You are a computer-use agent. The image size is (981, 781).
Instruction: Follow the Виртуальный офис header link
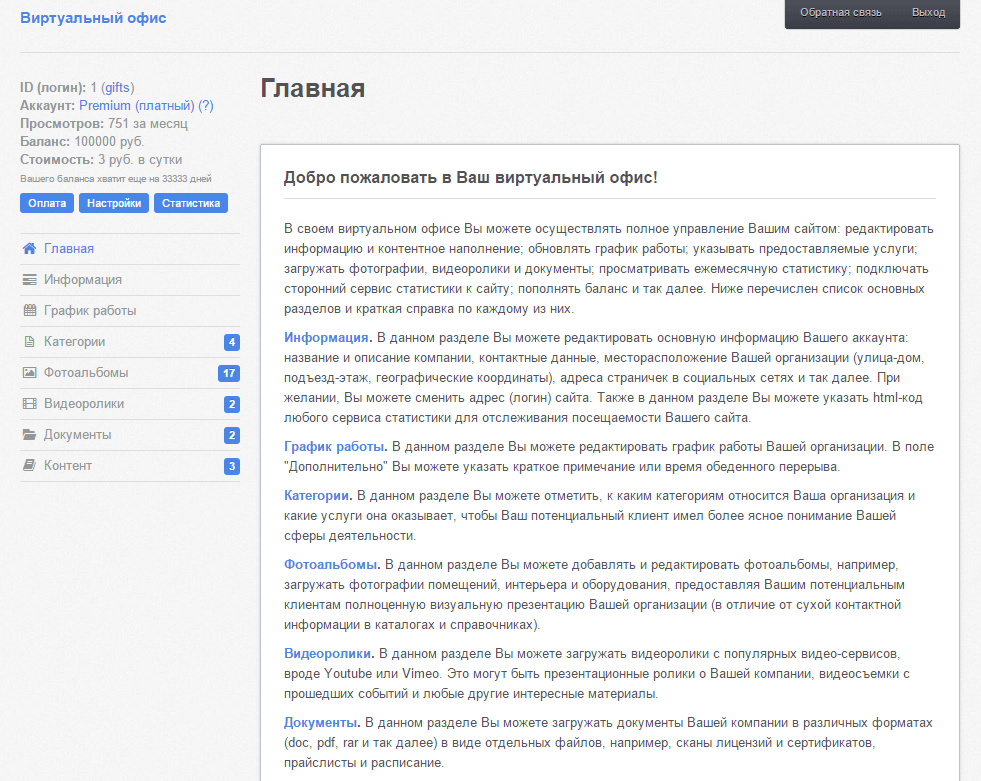(x=93, y=18)
